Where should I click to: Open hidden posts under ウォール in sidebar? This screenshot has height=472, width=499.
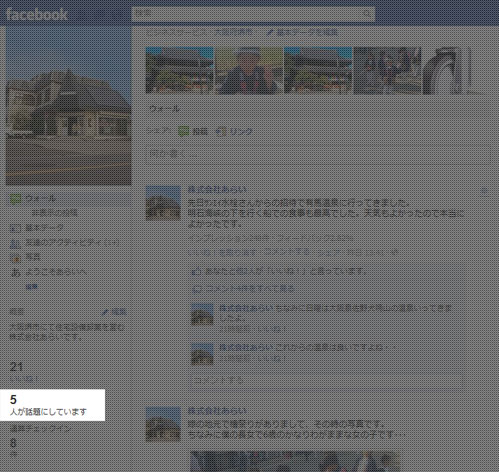pos(55,213)
